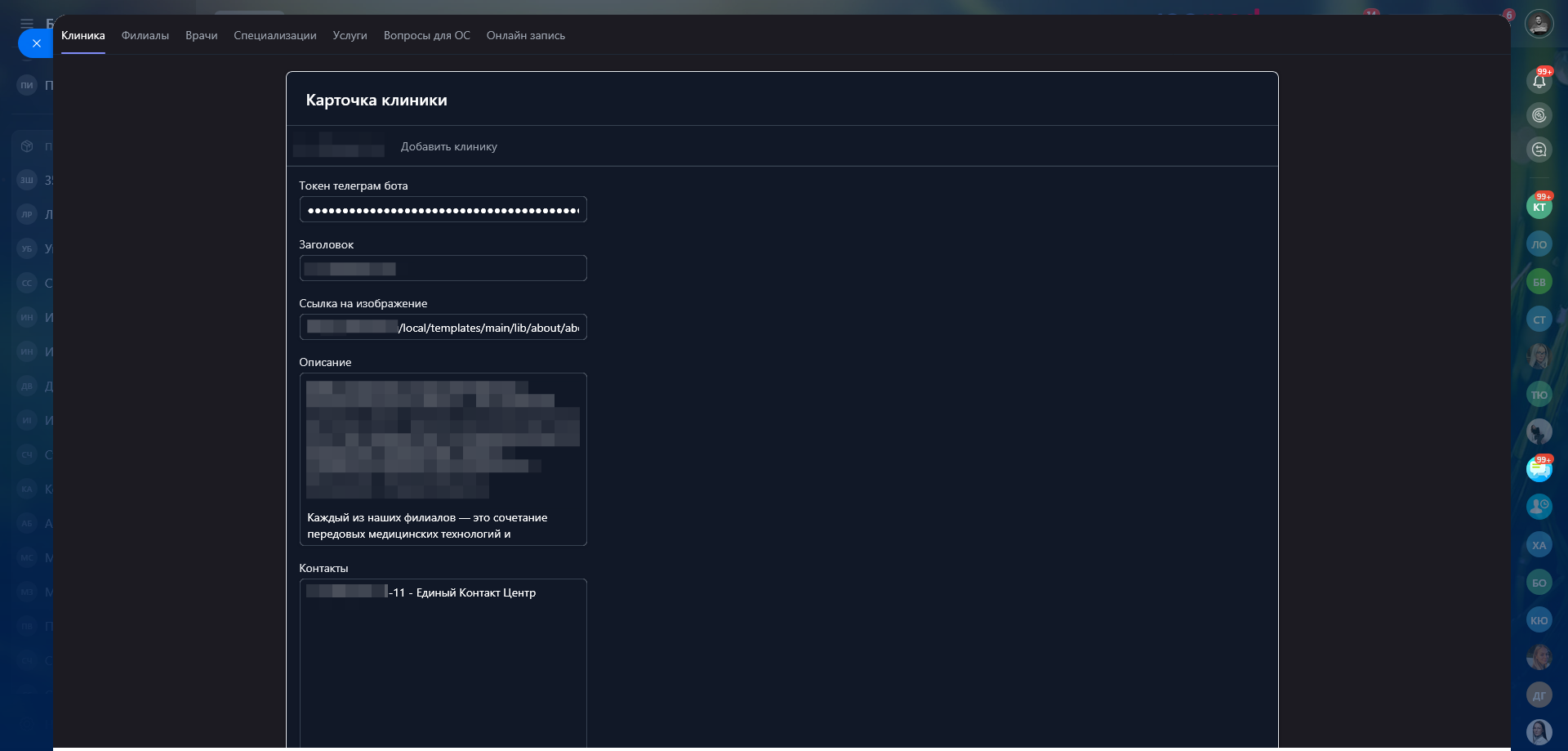
Task: Open the КТ chat with 99+ badge
Action: pos(1539,207)
